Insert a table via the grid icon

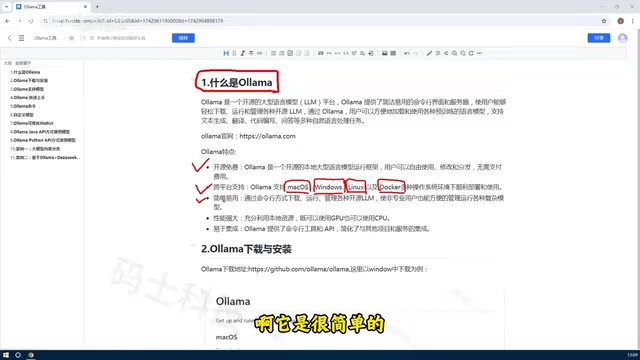pos(393,53)
